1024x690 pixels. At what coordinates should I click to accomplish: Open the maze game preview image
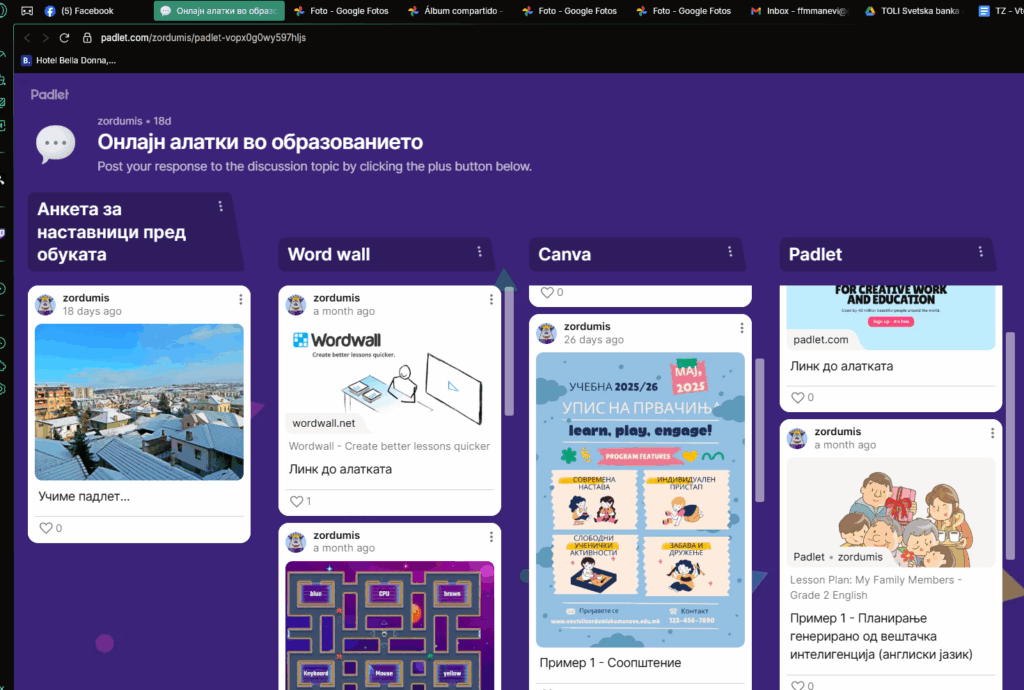[x=390, y=625]
